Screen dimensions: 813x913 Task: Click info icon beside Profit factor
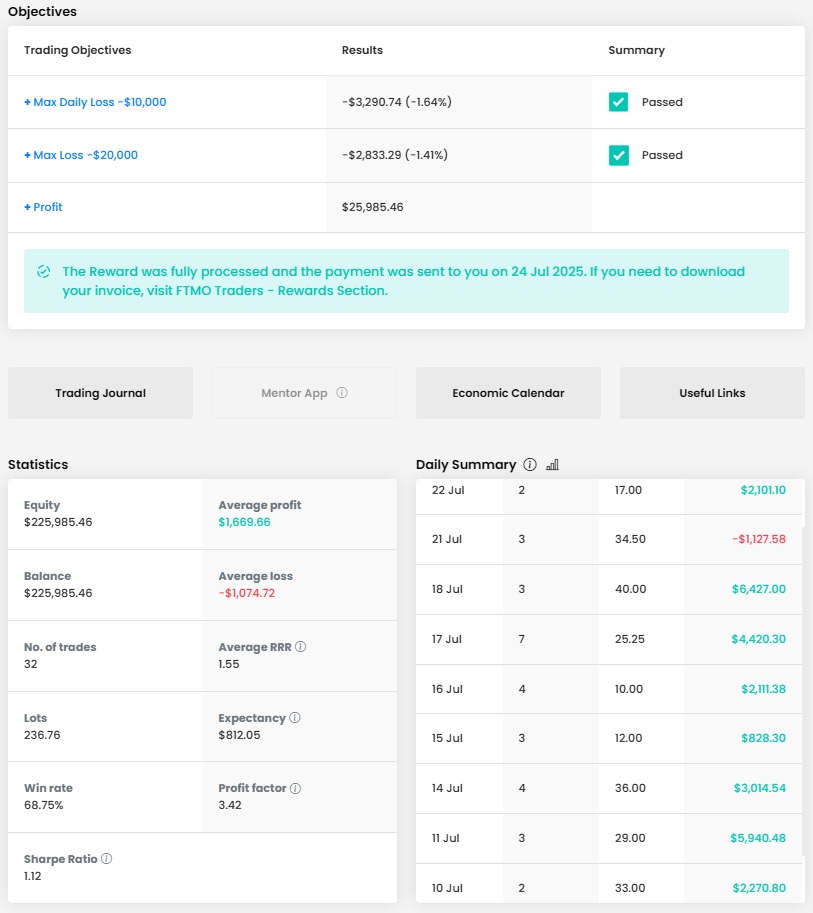tap(295, 788)
